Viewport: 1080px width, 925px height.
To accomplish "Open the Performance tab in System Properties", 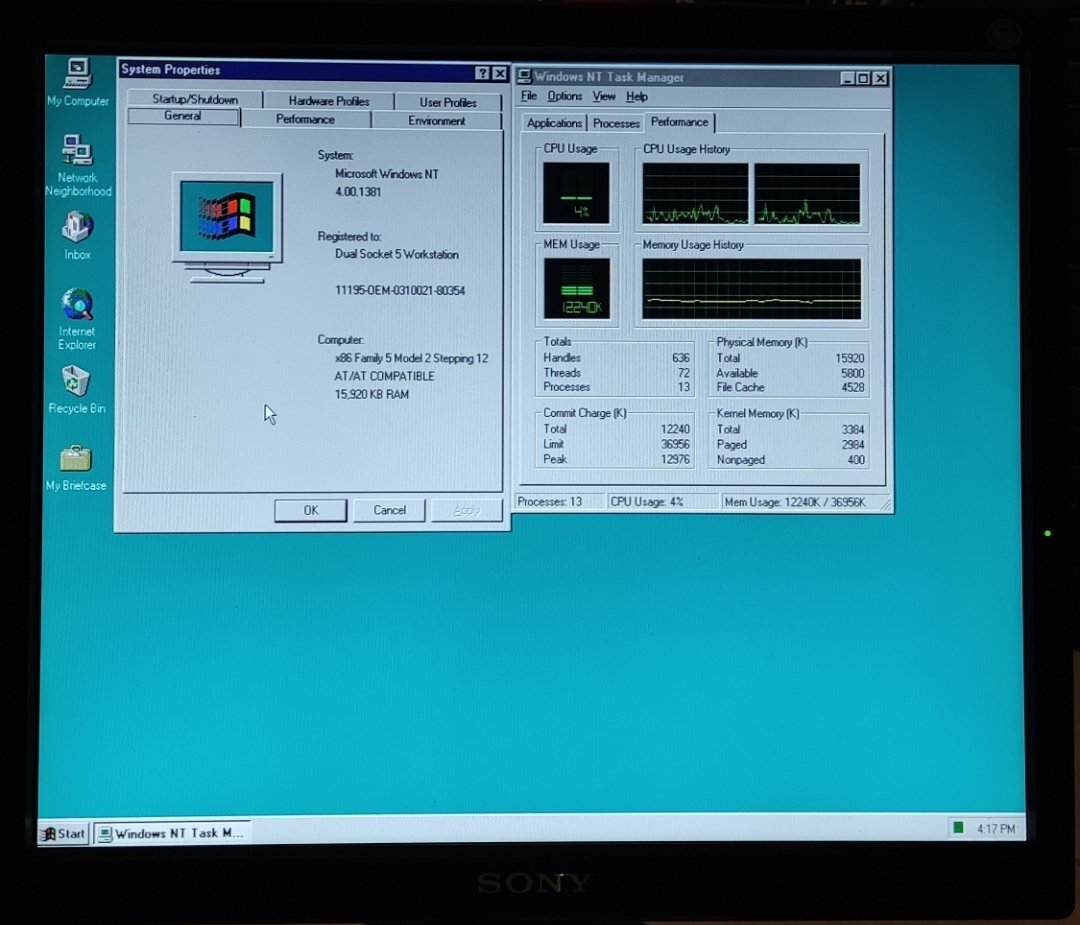I will pos(305,119).
